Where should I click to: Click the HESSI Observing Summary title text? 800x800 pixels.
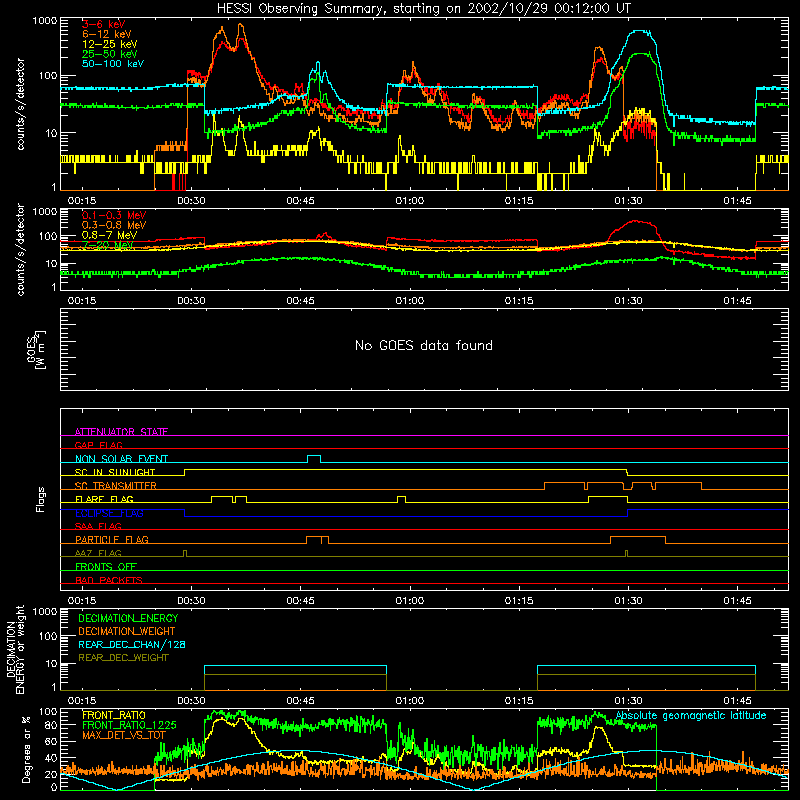pyautogui.click(x=424, y=9)
